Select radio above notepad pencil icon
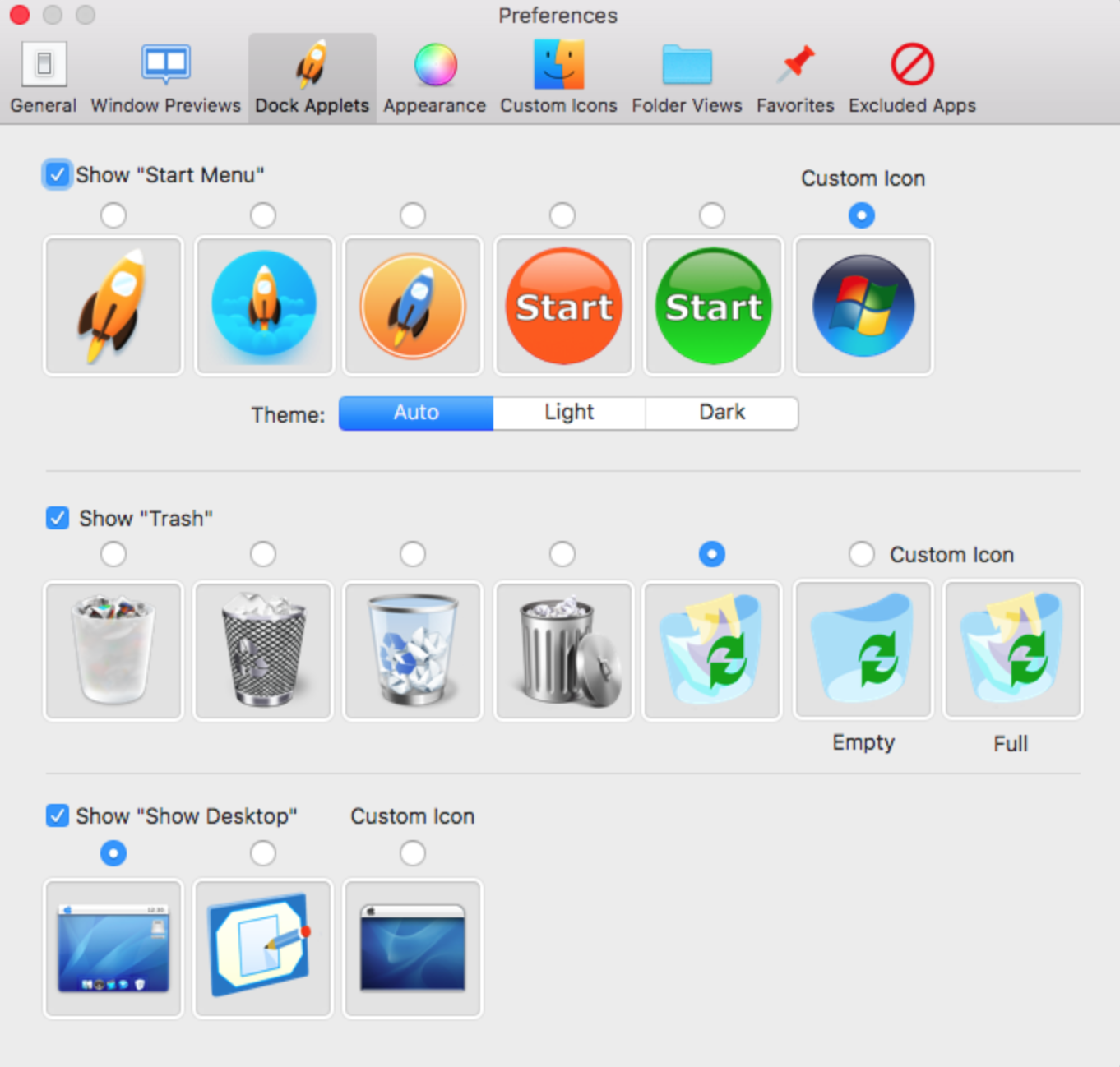1120x1067 pixels. point(263,853)
